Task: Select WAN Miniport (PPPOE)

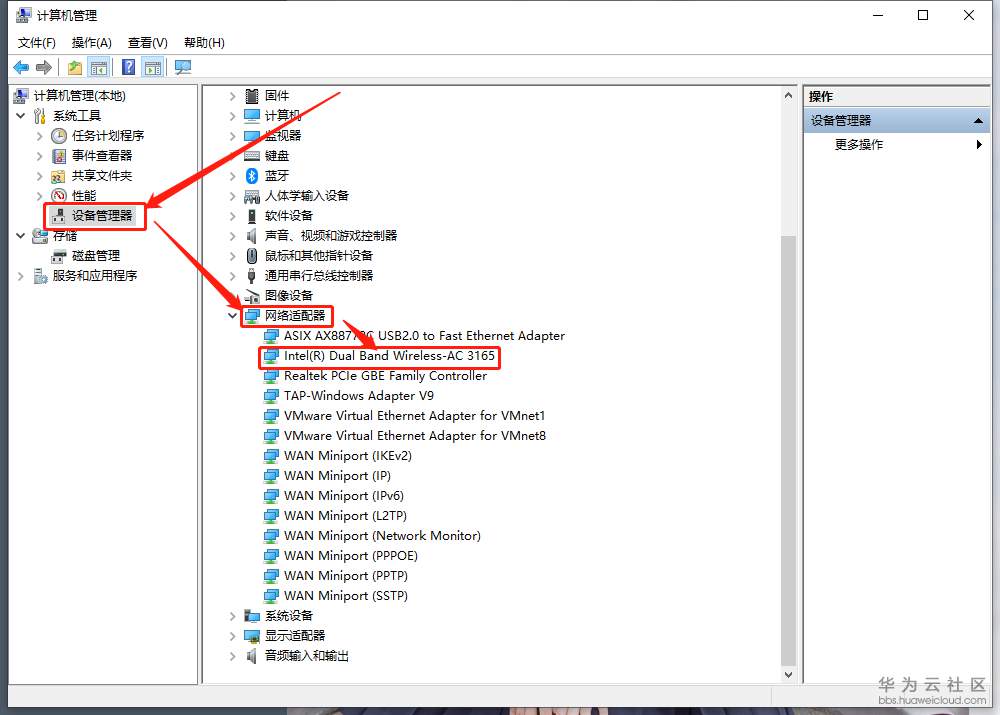Action: click(351, 556)
